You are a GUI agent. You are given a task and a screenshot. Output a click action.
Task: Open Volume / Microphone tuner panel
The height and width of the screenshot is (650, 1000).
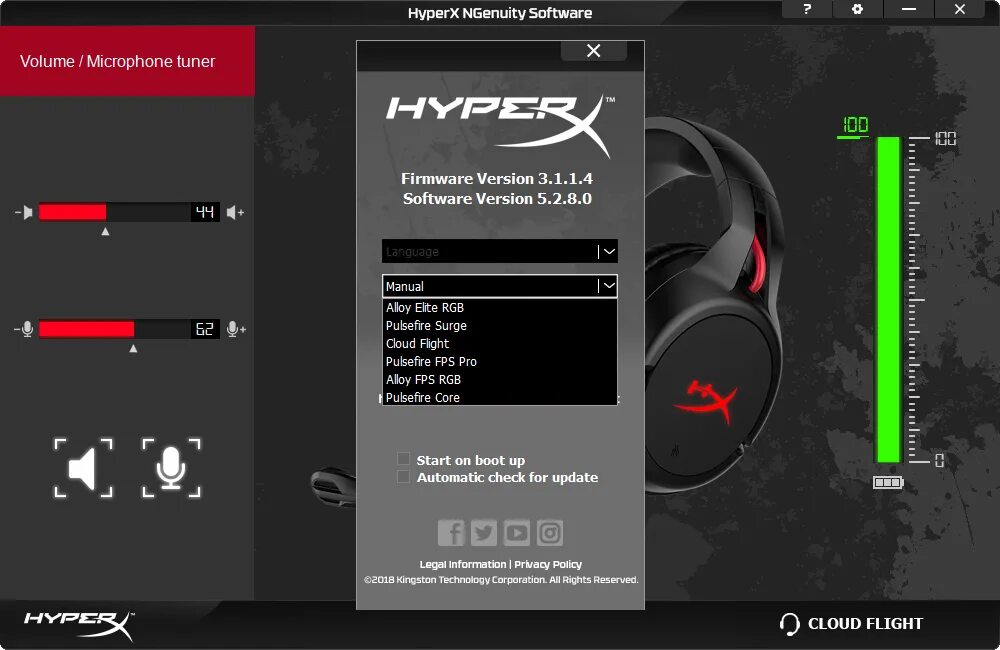(x=127, y=61)
